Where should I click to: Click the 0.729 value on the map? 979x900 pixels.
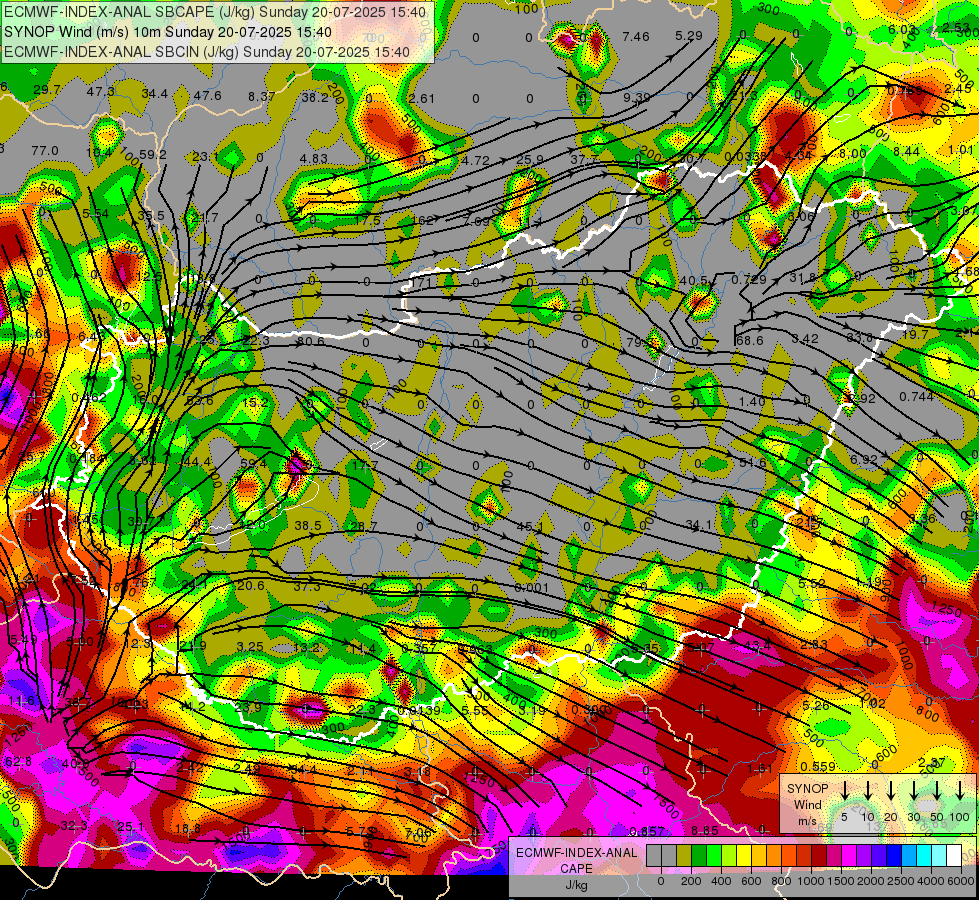click(x=749, y=279)
